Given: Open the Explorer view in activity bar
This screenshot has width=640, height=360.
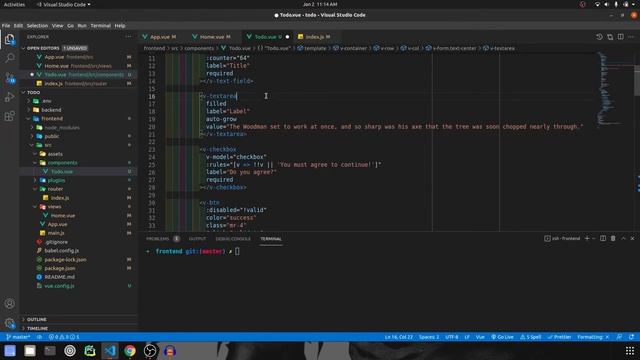Looking at the screenshot, I should click(x=9, y=40).
